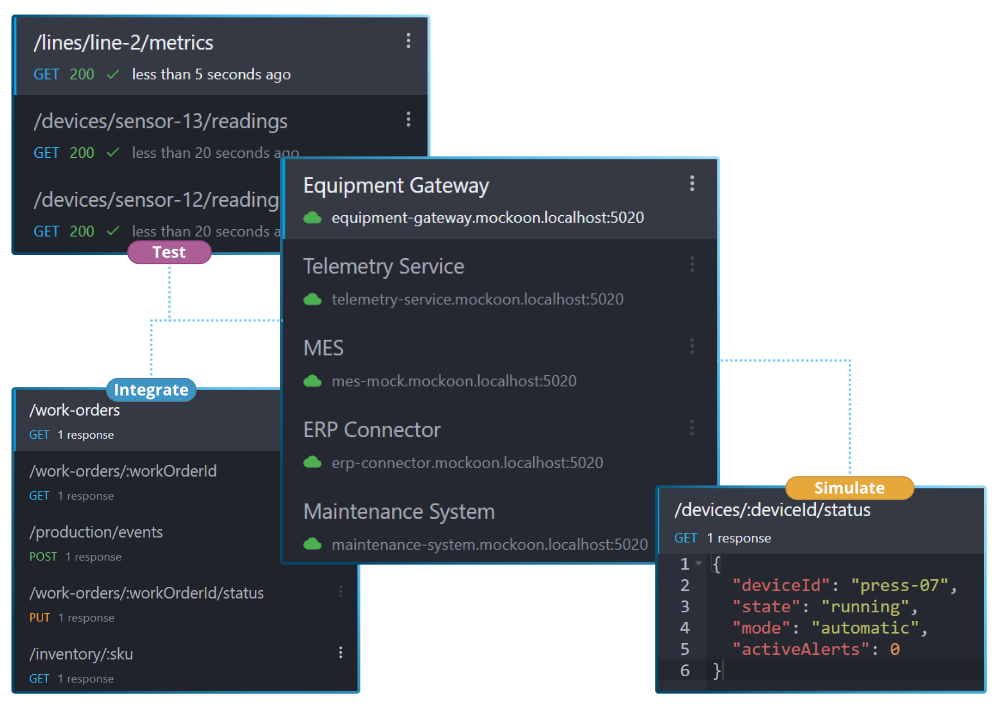This screenshot has height=721, width=1000.
Task: Click the Integrate label badge
Action: 151,390
